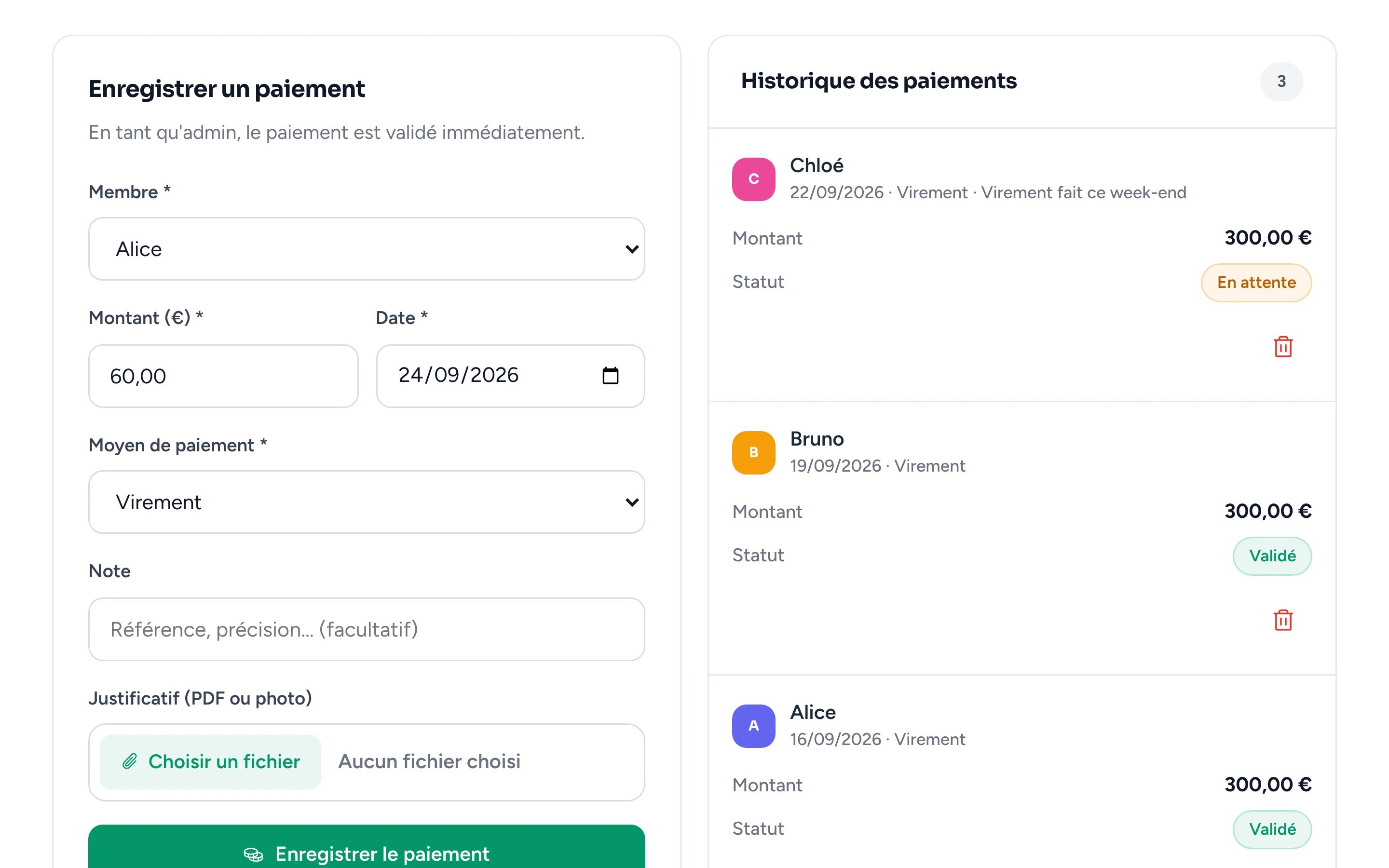Open the Moyen de paiement dropdown
This screenshot has width=1389, height=868.
(x=366, y=502)
